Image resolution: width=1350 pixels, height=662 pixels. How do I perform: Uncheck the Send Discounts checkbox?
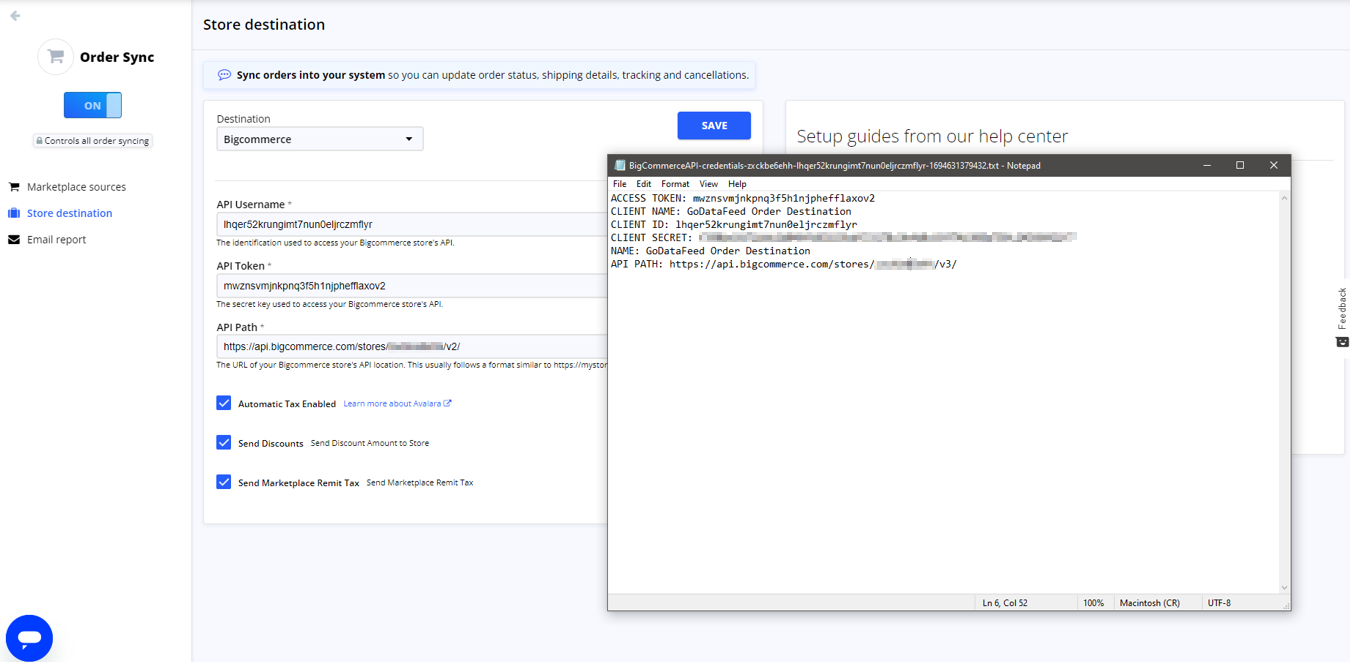point(224,442)
